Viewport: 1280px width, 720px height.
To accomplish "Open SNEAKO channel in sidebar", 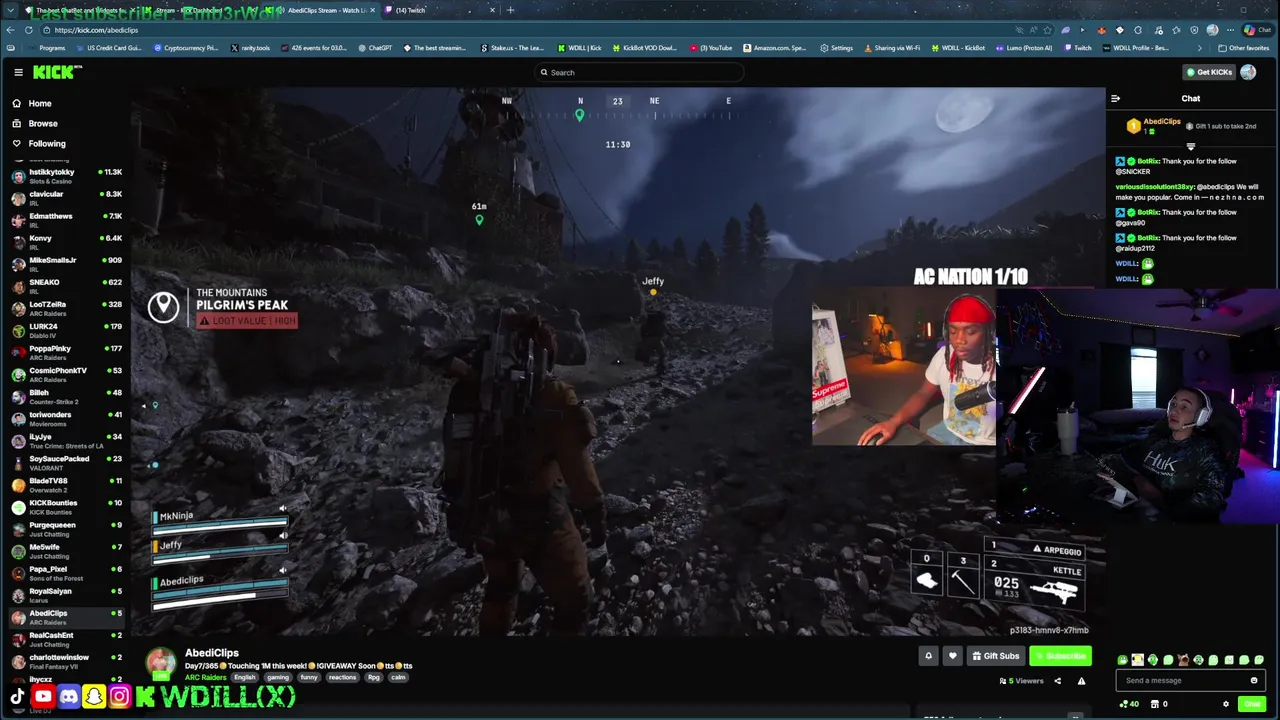I will (x=65, y=285).
